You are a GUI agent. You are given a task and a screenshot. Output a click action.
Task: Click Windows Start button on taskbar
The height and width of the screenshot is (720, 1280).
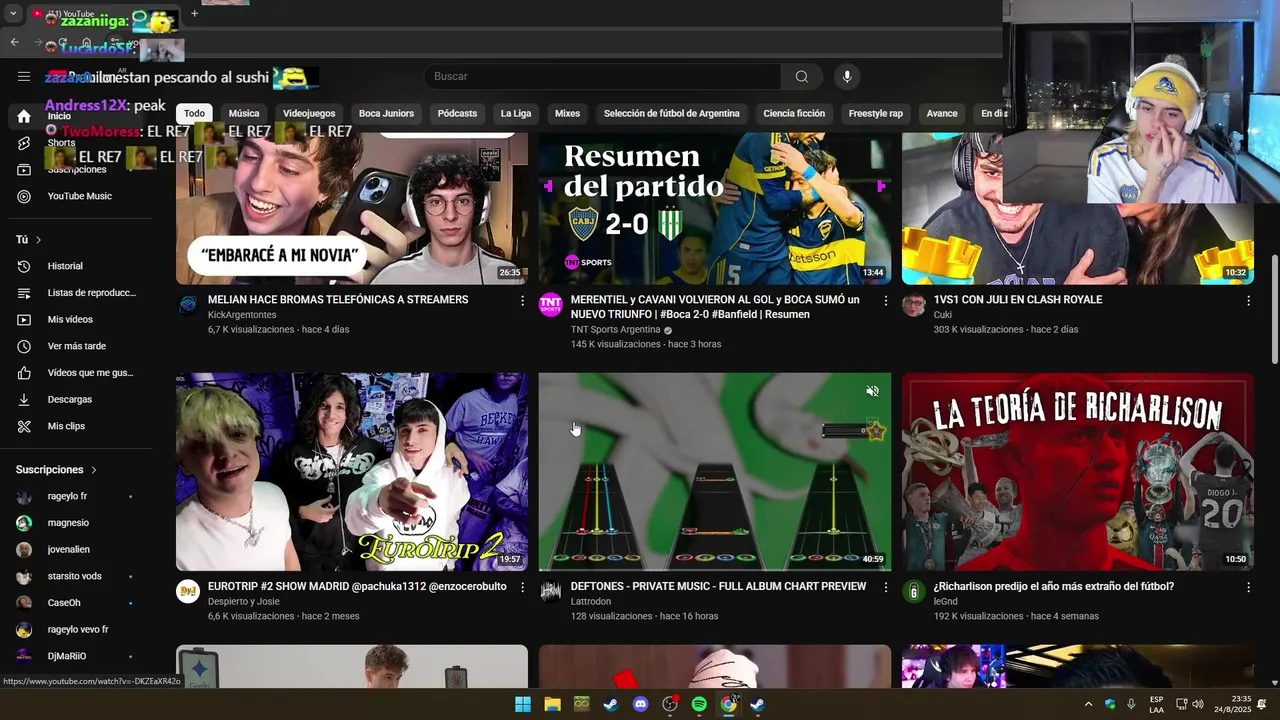[523, 704]
